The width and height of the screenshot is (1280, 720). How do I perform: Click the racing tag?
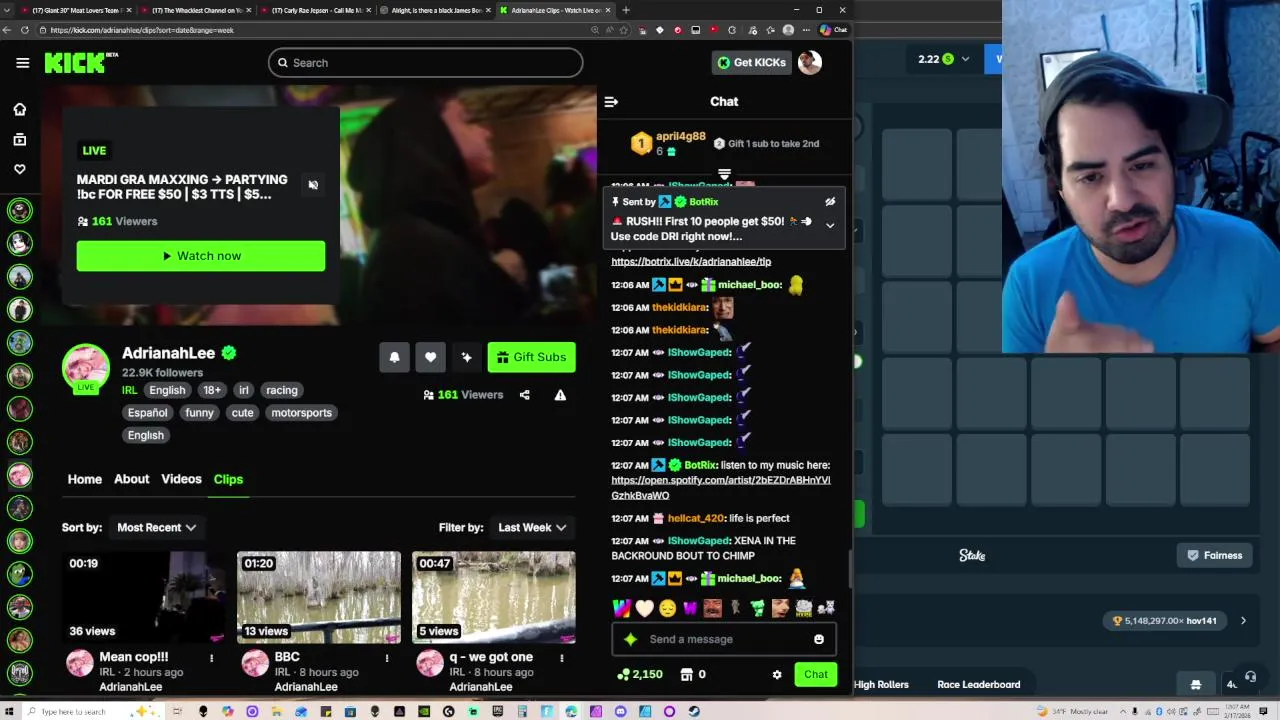282,390
